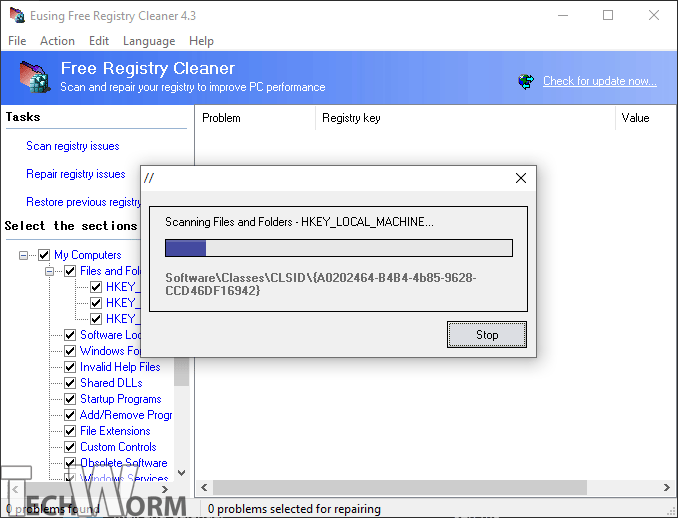Uncheck Startup Programs checkbox
The image size is (678, 518).
point(70,399)
